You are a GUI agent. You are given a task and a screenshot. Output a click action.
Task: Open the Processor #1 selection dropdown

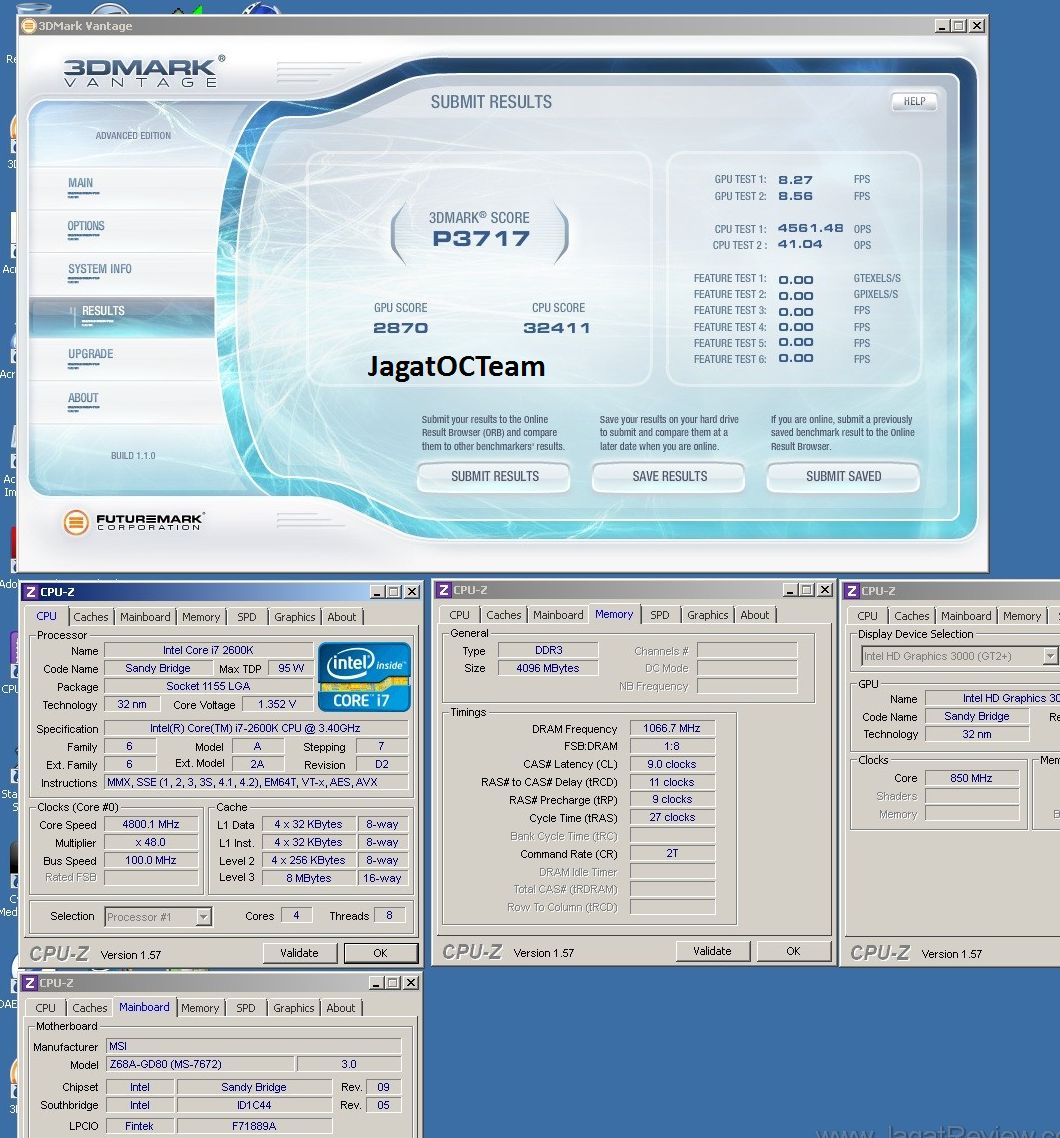[x=203, y=916]
